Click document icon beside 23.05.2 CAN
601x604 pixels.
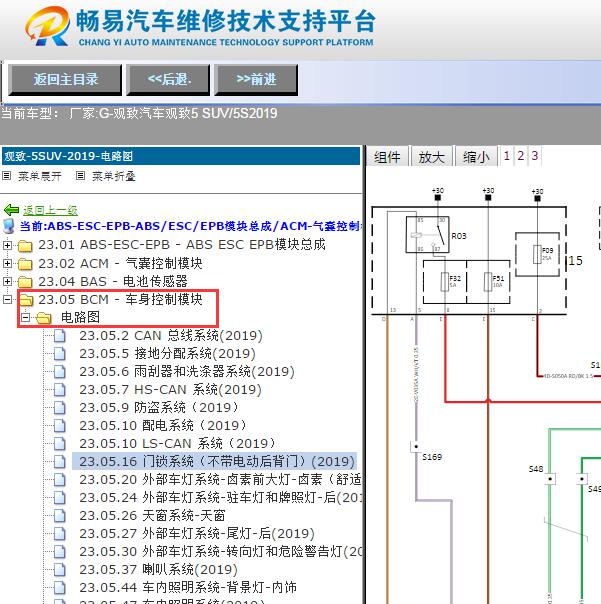[60, 336]
